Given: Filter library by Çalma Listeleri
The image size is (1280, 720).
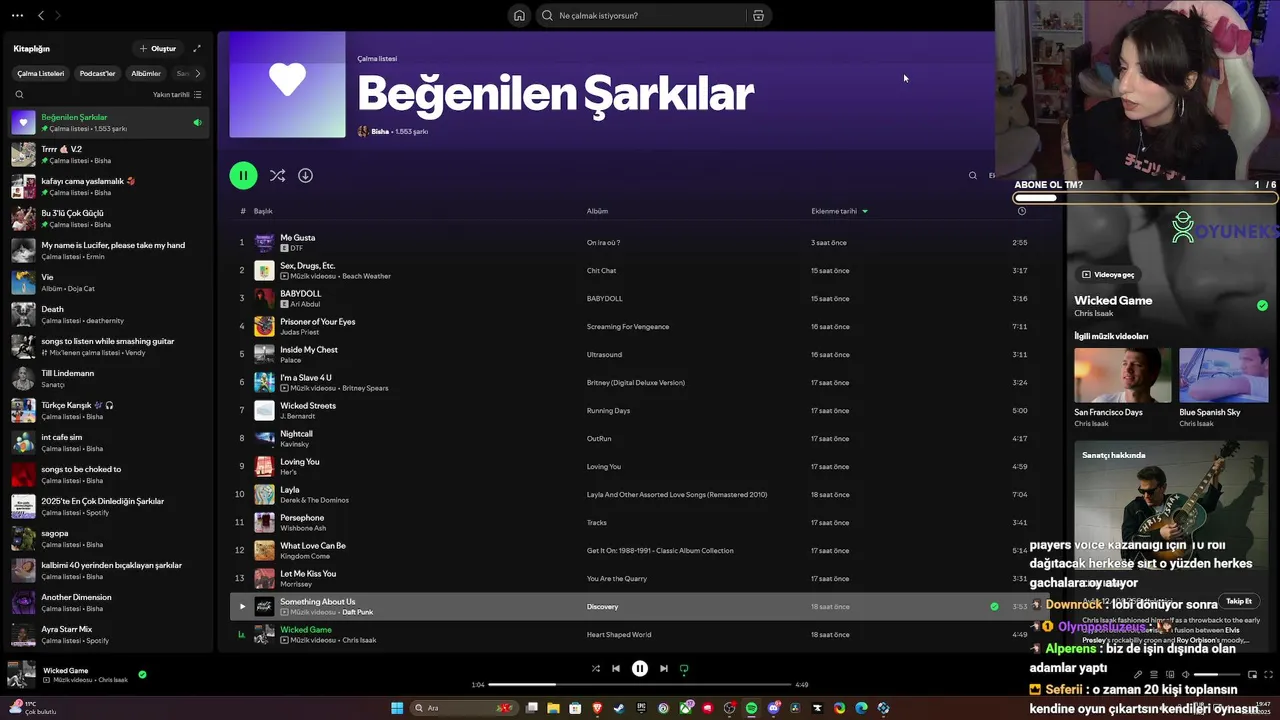Looking at the screenshot, I should tap(40, 73).
